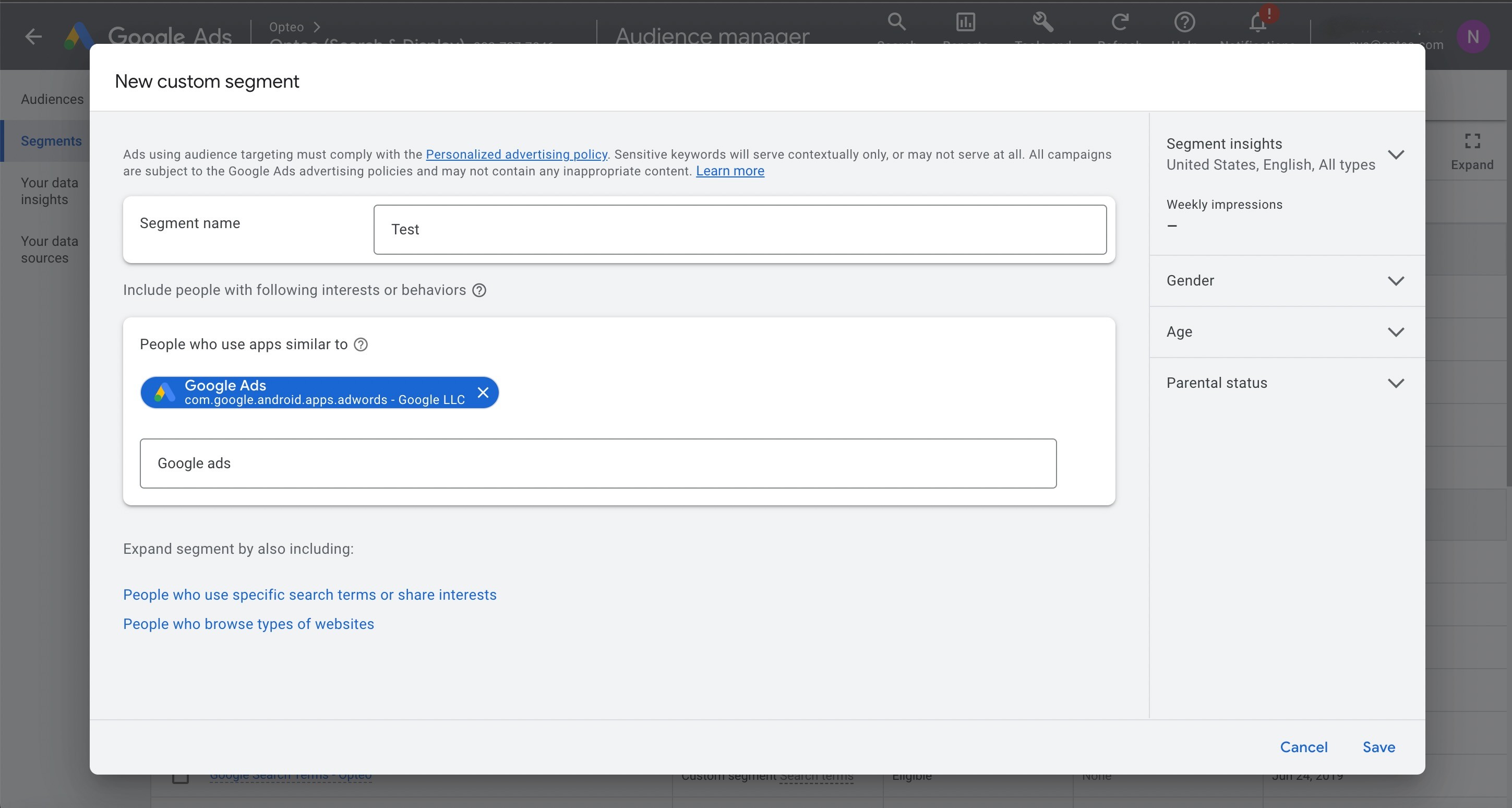Open the Personalized advertising policy link

point(516,154)
